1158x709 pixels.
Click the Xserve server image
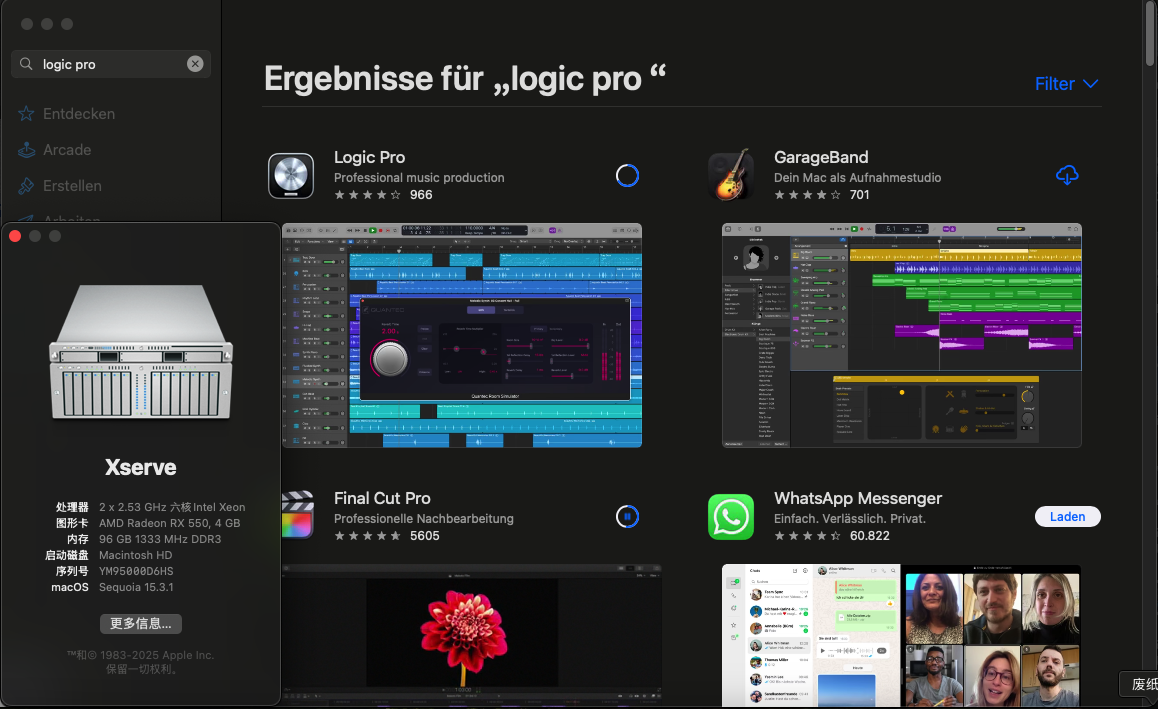pyautogui.click(x=141, y=352)
